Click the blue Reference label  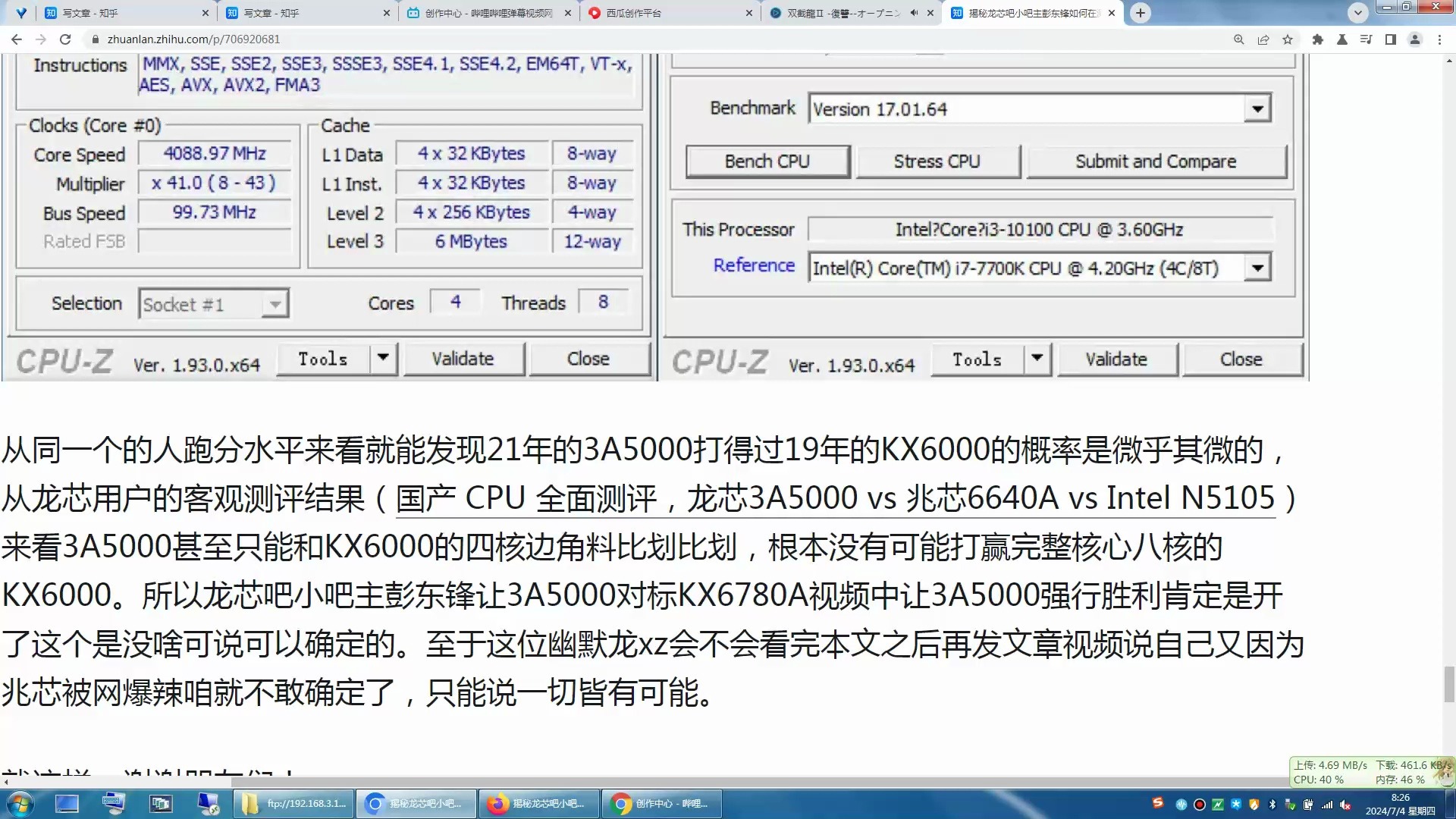[x=754, y=265]
